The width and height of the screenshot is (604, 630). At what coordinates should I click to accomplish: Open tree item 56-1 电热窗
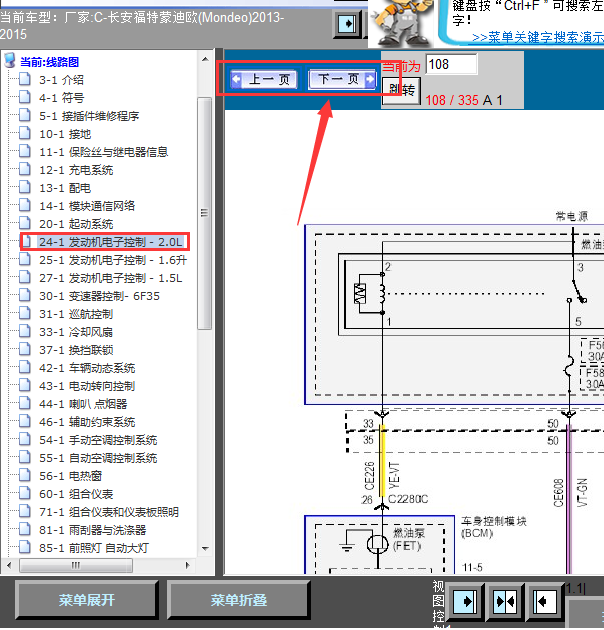coord(70,476)
